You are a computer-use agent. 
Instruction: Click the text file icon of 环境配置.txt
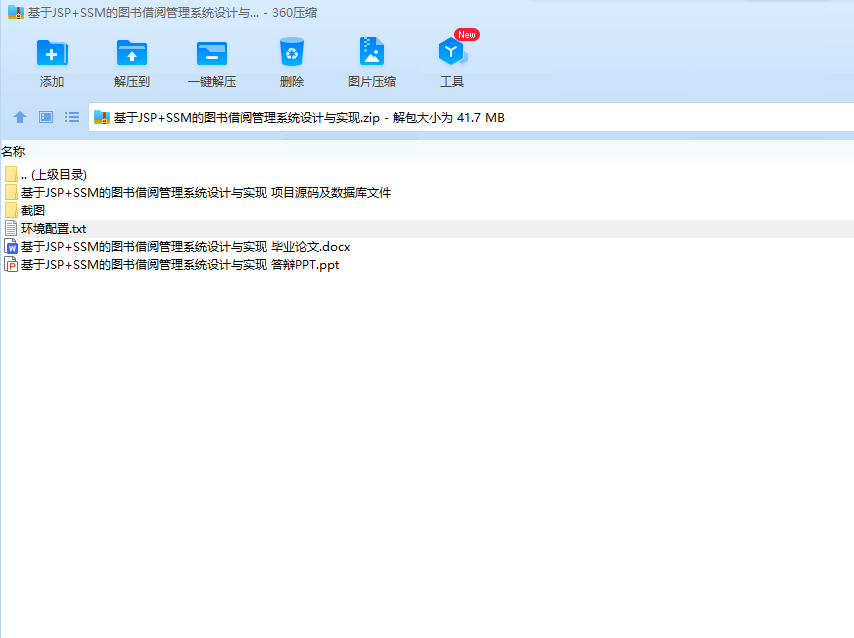11,228
